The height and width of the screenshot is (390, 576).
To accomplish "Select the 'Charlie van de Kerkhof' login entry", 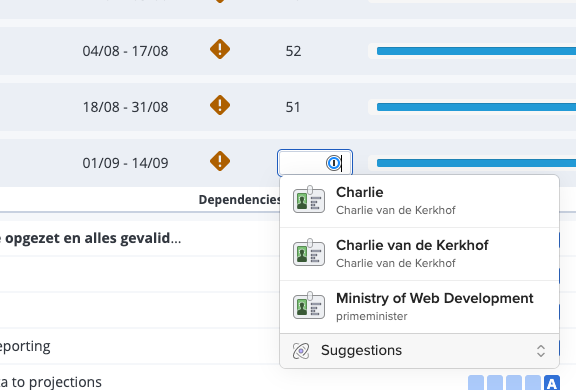I will [420, 254].
